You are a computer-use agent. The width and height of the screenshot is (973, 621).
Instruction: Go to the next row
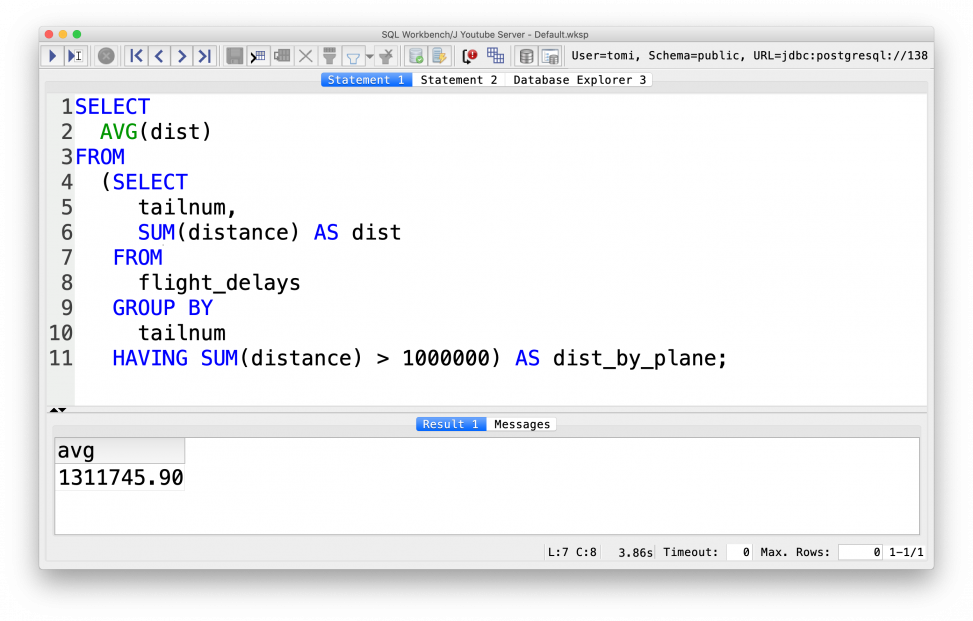[x=182, y=55]
